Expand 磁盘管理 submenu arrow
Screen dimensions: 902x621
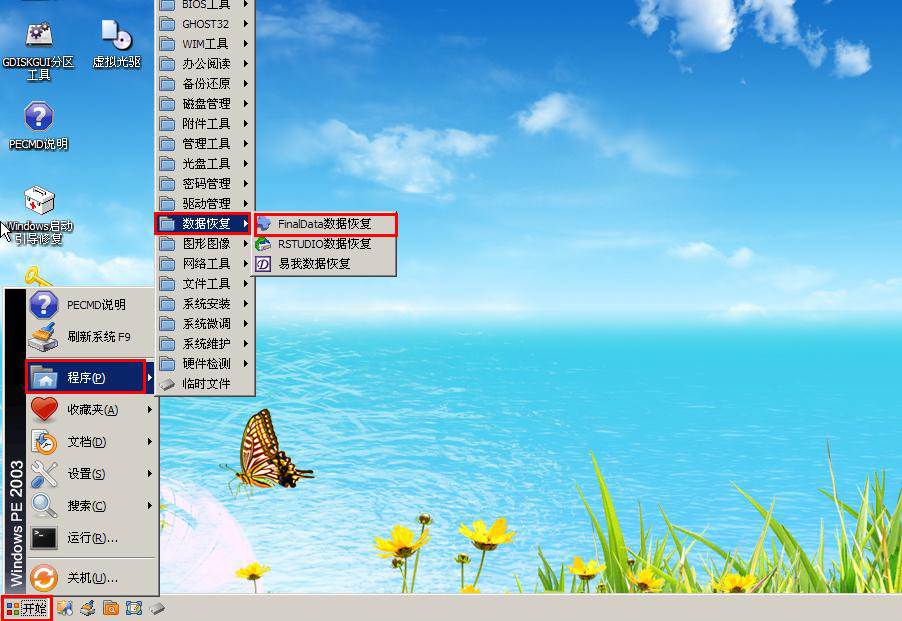[246, 104]
